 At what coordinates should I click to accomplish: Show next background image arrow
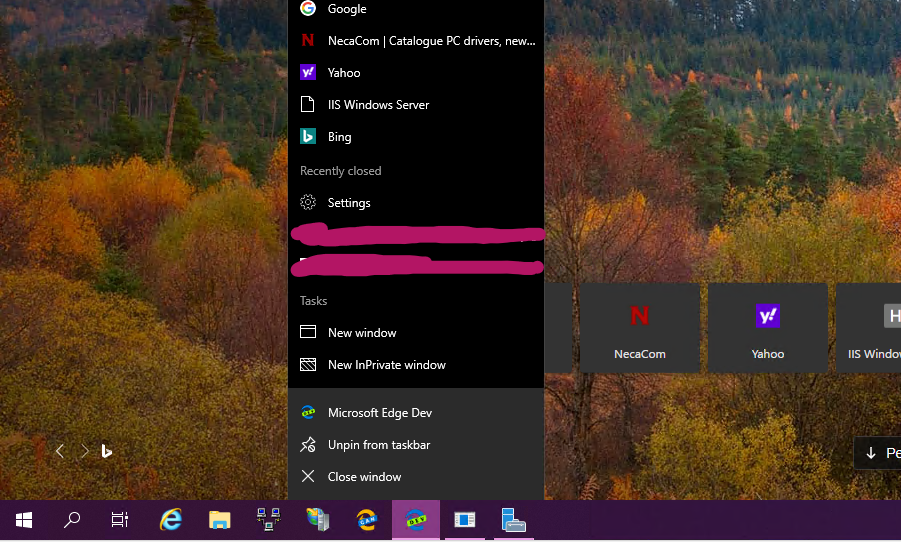[84, 451]
